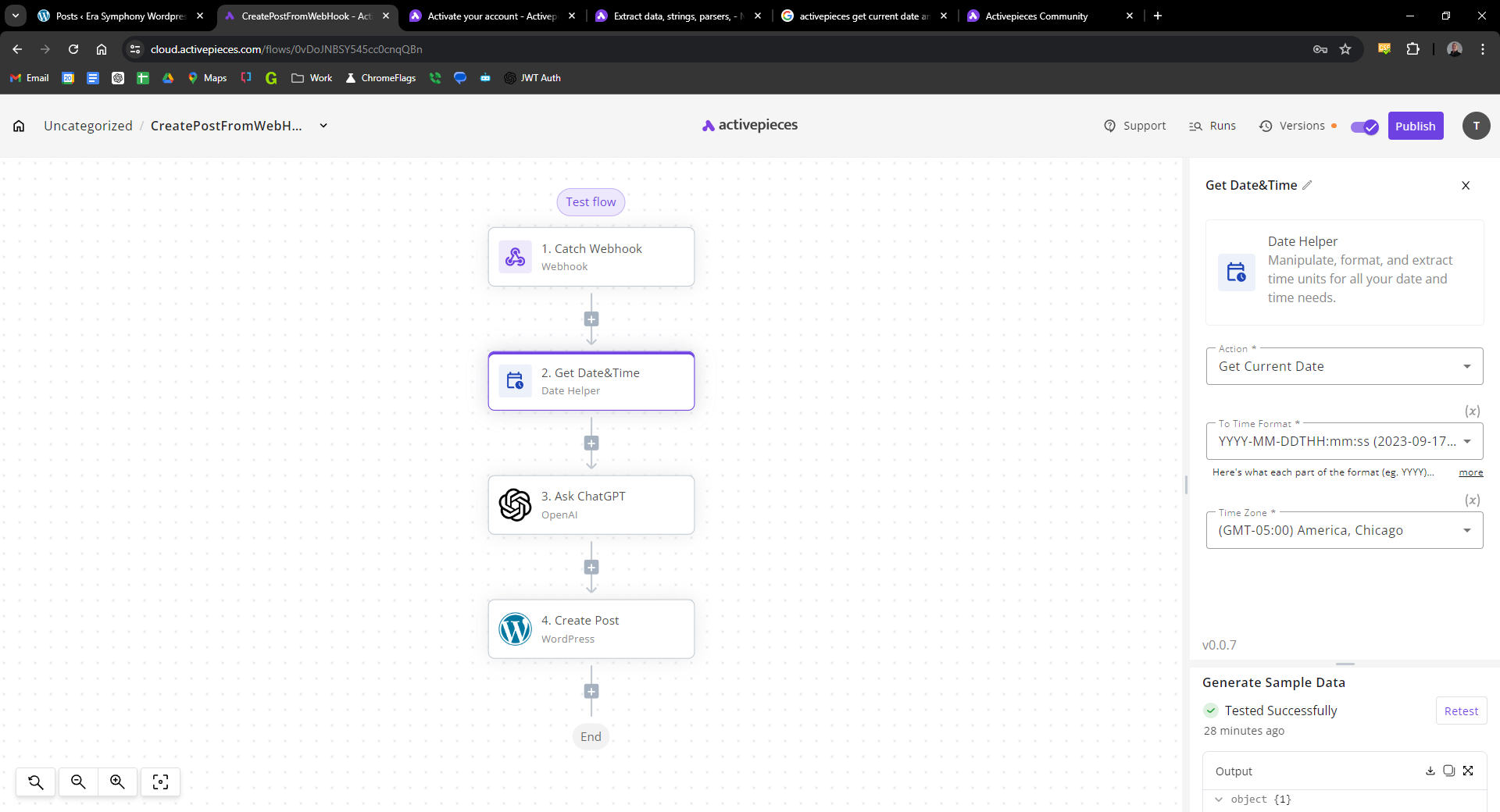Open the Uncategorized folder breadcrumb

click(88, 126)
